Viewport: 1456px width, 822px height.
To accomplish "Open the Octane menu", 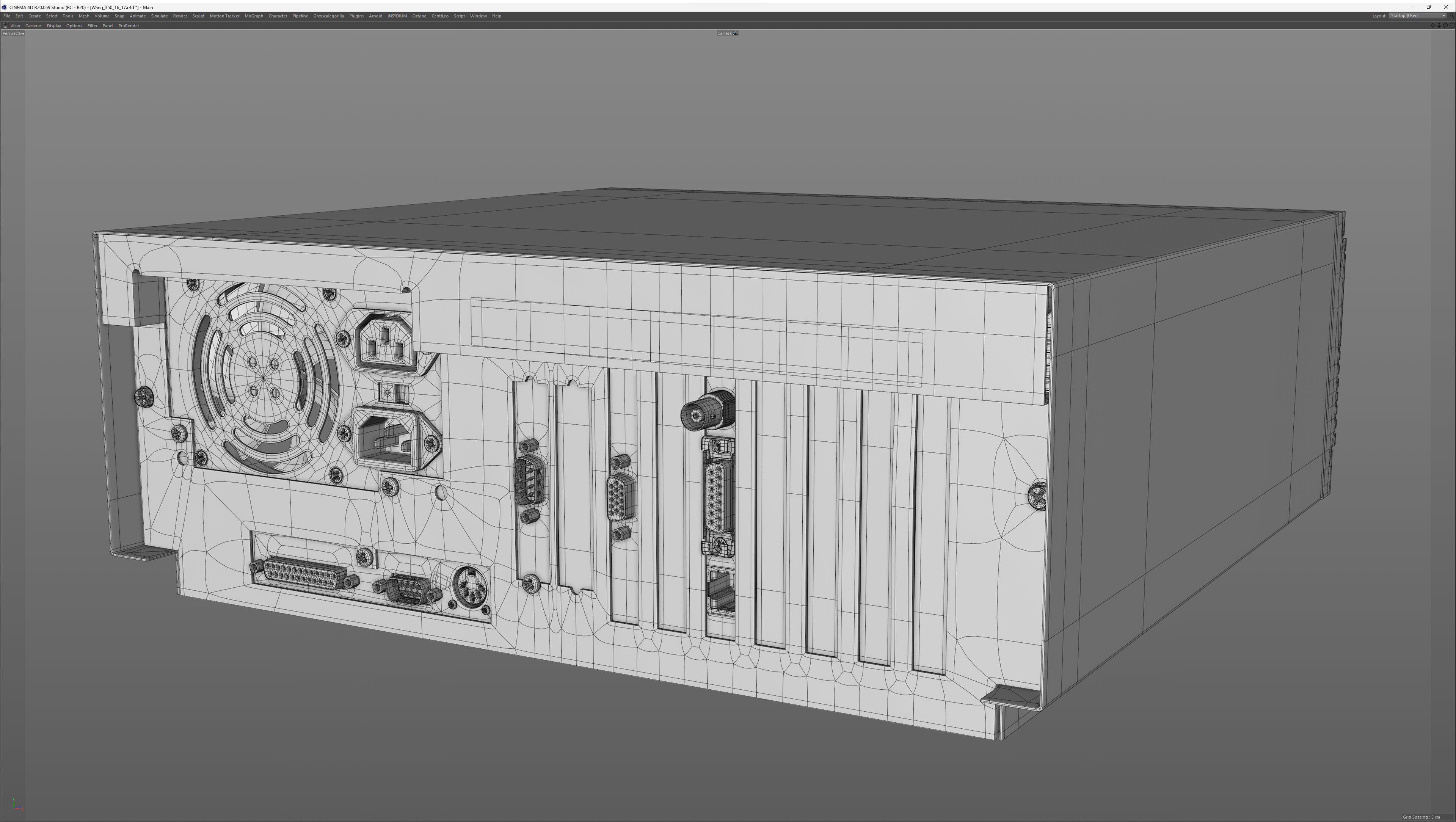I will [x=419, y=16].
